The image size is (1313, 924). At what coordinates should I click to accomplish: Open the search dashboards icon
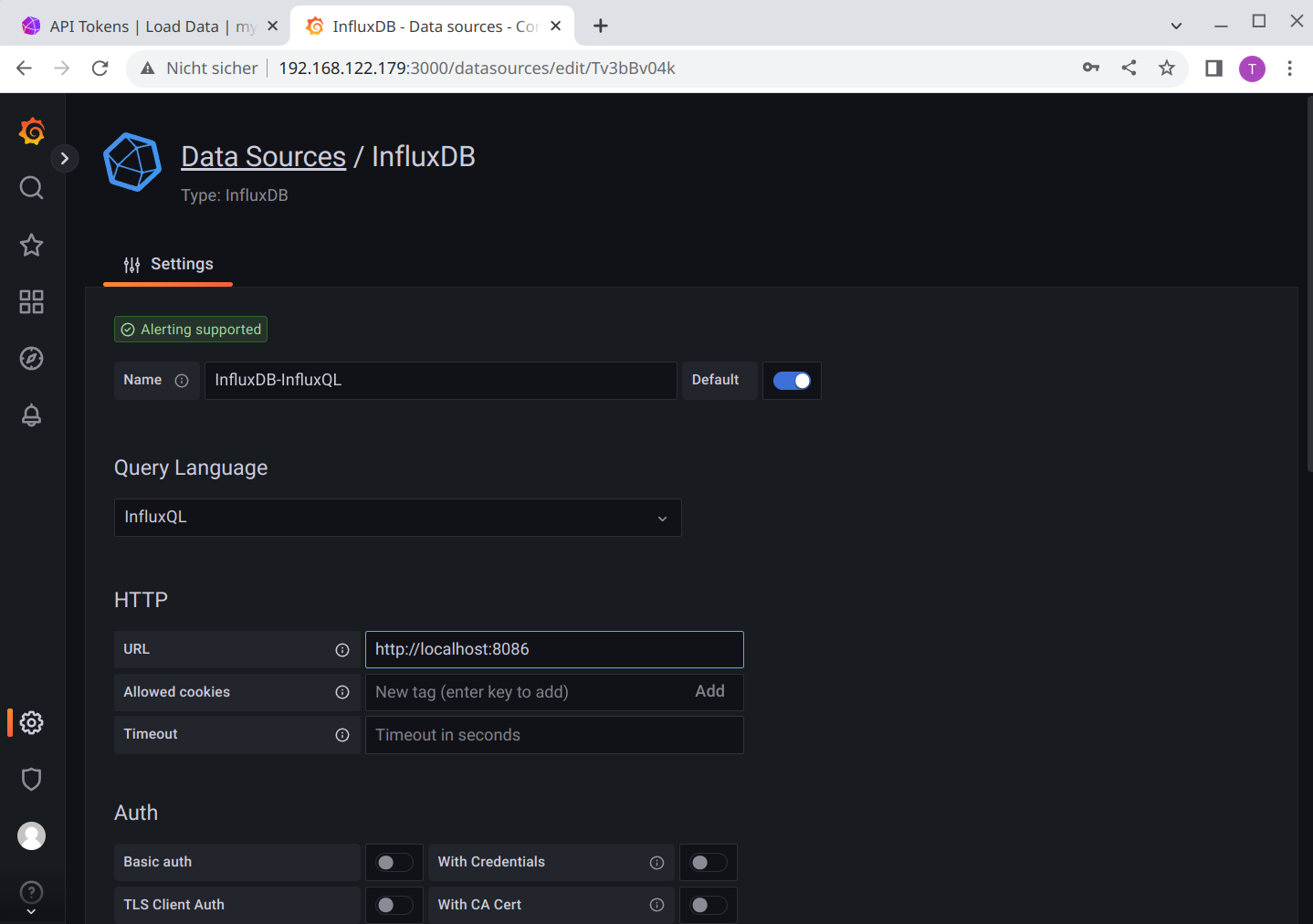pyautogui.click(x=32, y=188)
